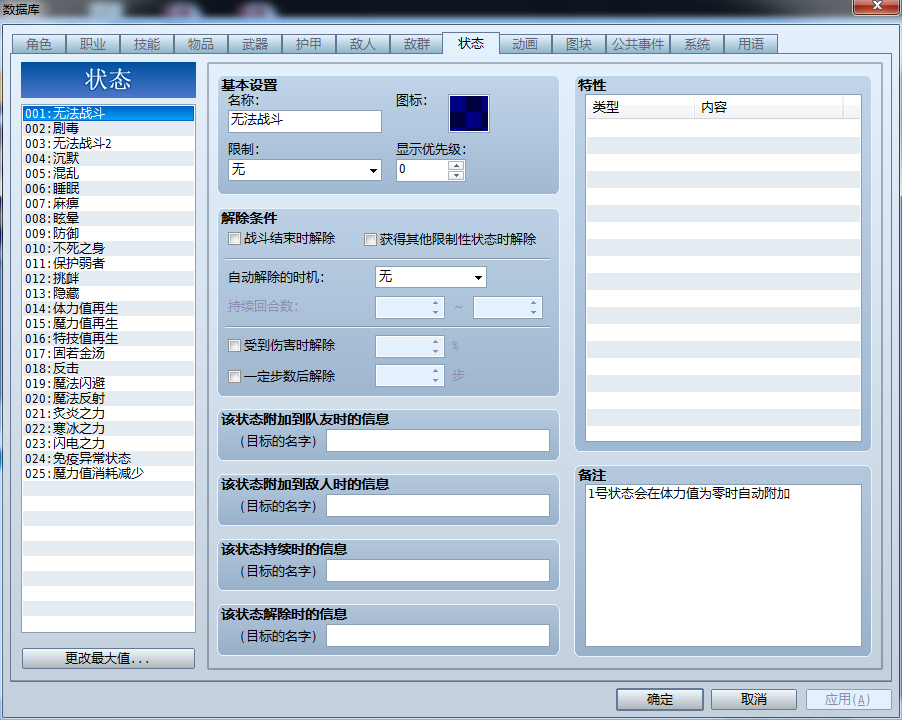Increase 显示优先级 with up arrow

pos(456,165)
